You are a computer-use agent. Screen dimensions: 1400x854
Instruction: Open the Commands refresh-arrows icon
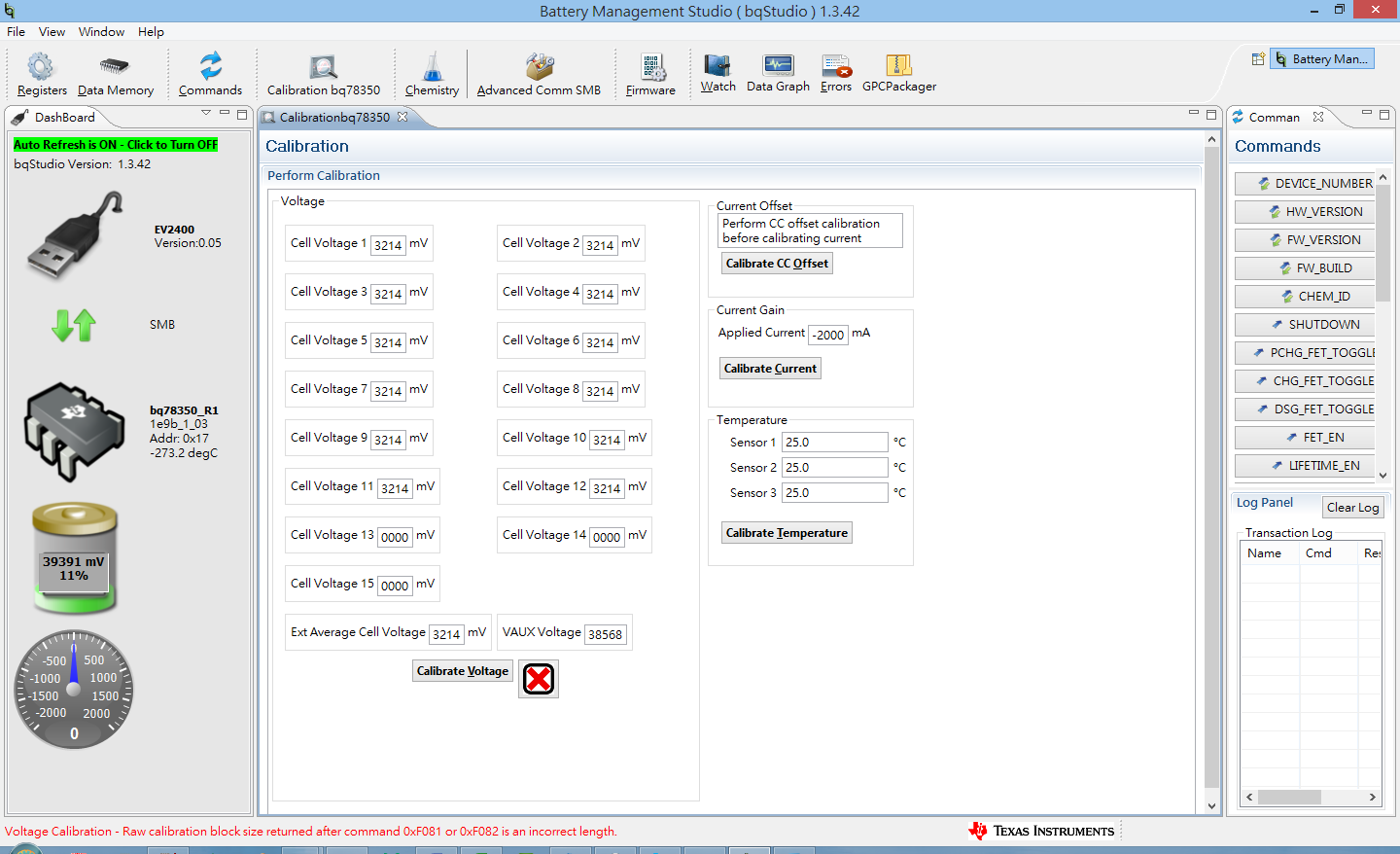tap(210, 66)
